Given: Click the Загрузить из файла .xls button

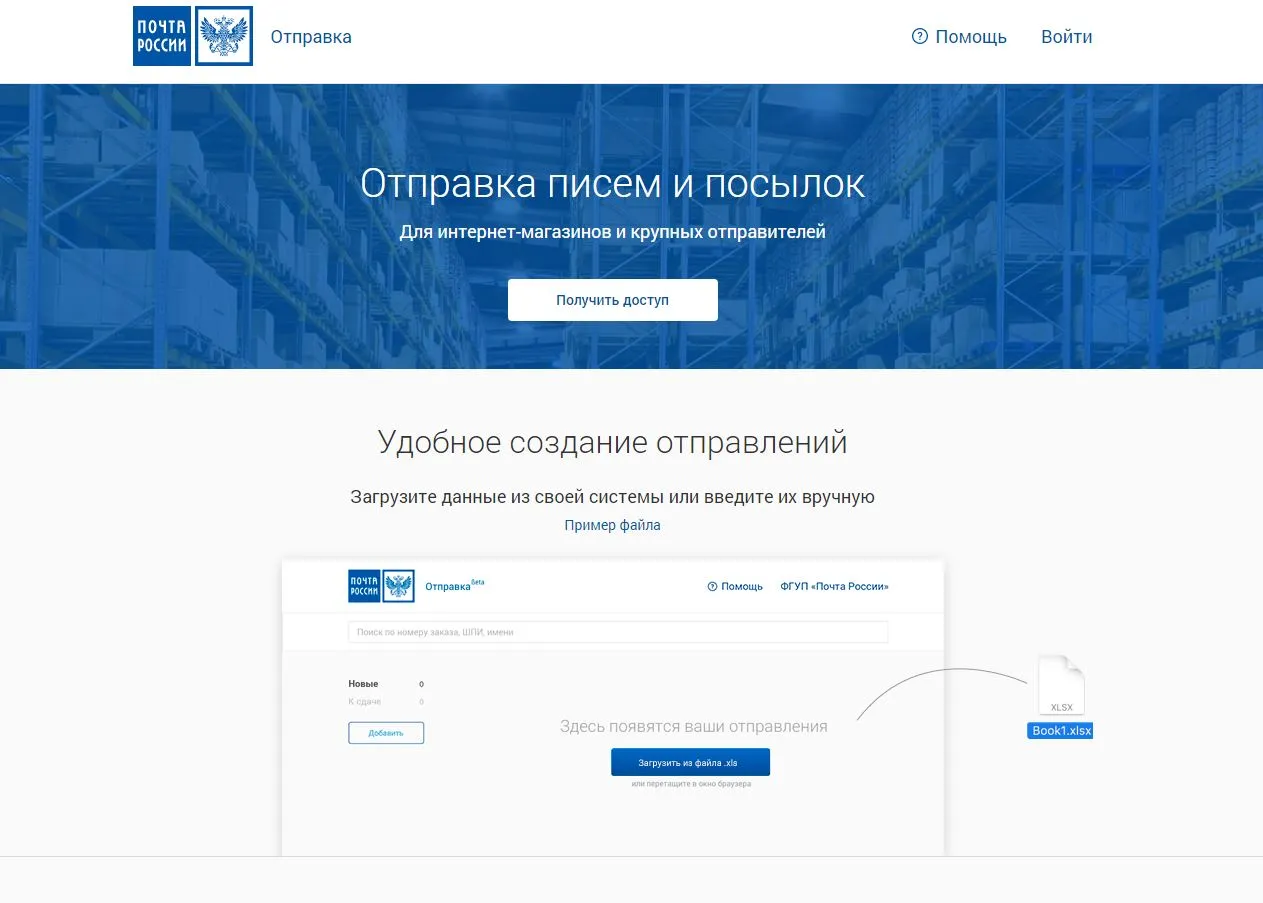Looking at the screenshot, I should tap(690, 762).
